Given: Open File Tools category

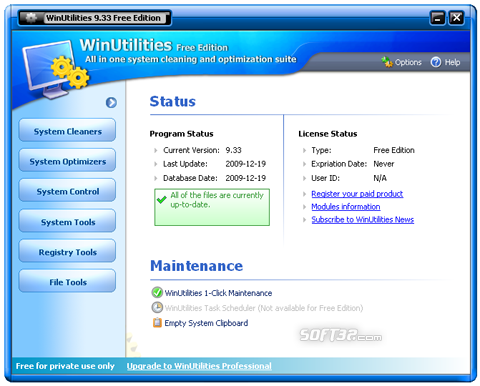Looking at the screenshot, I should coord(67,281).
